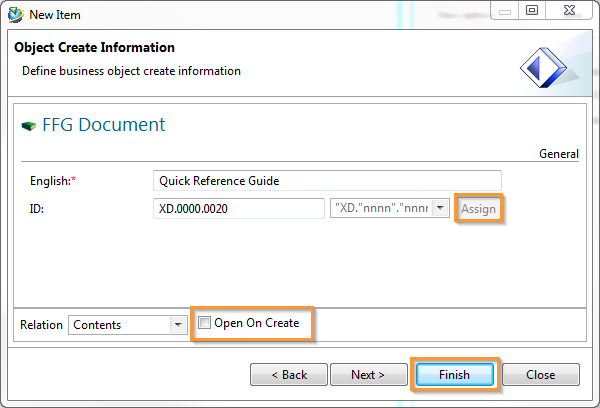Enable the Open On Create checkbox
The height and width of the screenshot is (408, 600).
tap(205, 323)
